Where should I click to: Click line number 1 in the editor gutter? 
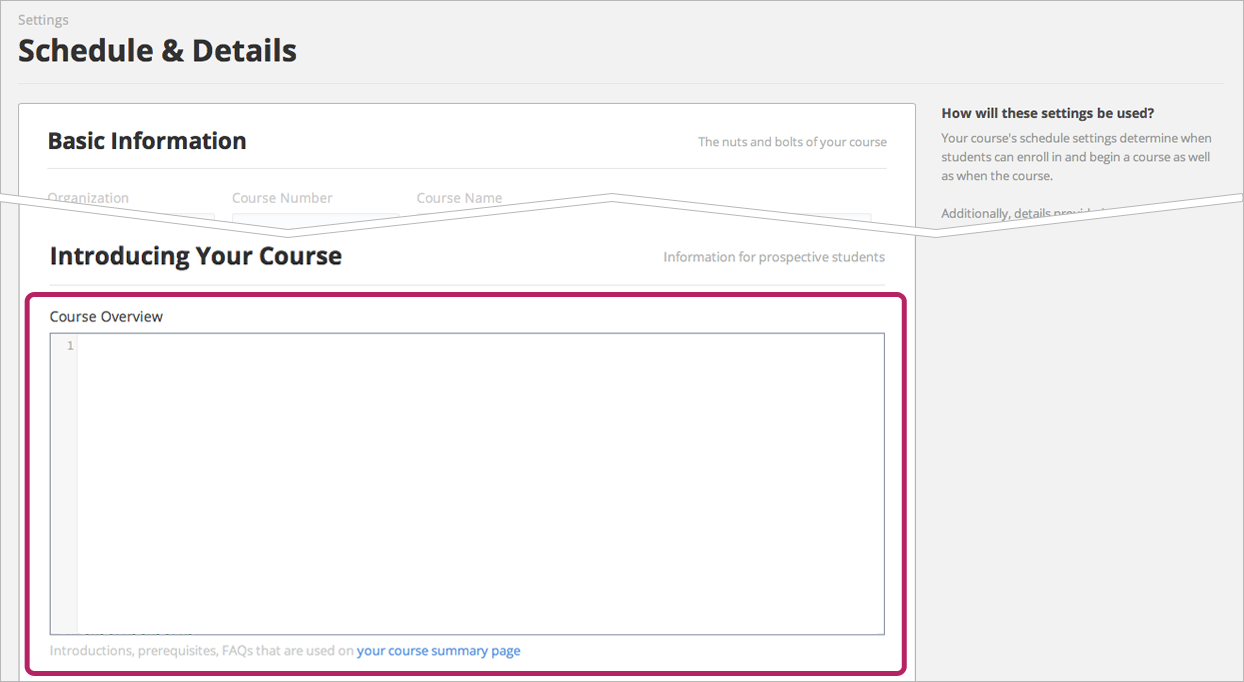click(x=70, y=346)
